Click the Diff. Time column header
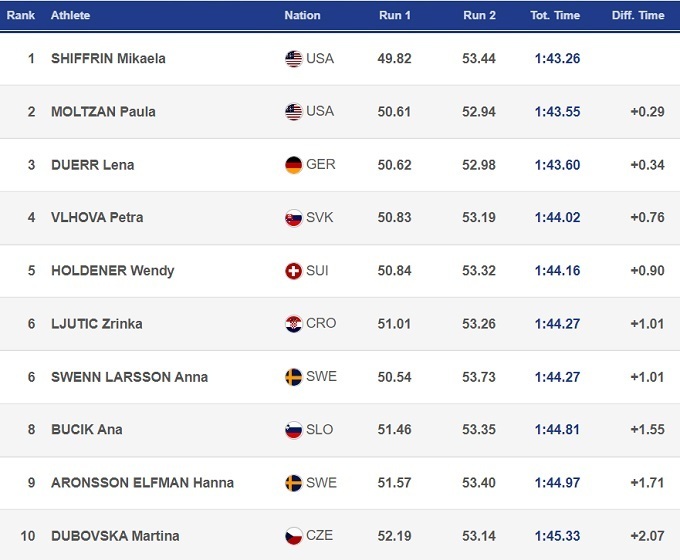Screen dimensions: 680x560 [x=638, y=15]
